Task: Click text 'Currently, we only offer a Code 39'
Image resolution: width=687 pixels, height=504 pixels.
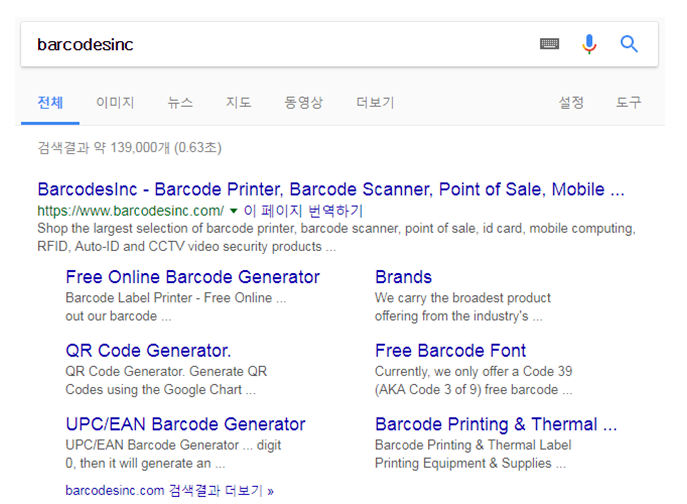Action: (474, 371)
